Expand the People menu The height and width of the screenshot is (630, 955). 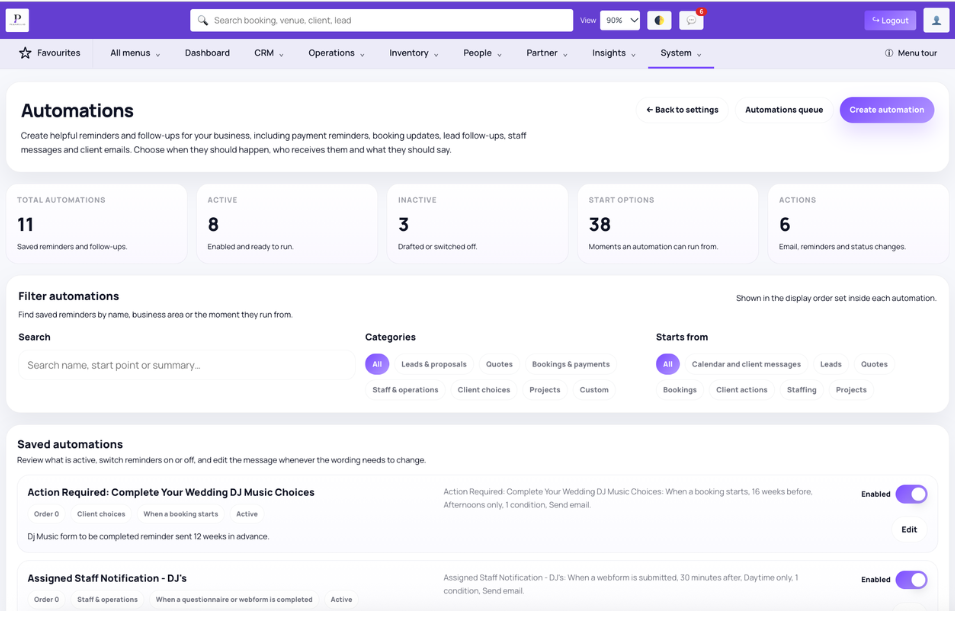482,53
